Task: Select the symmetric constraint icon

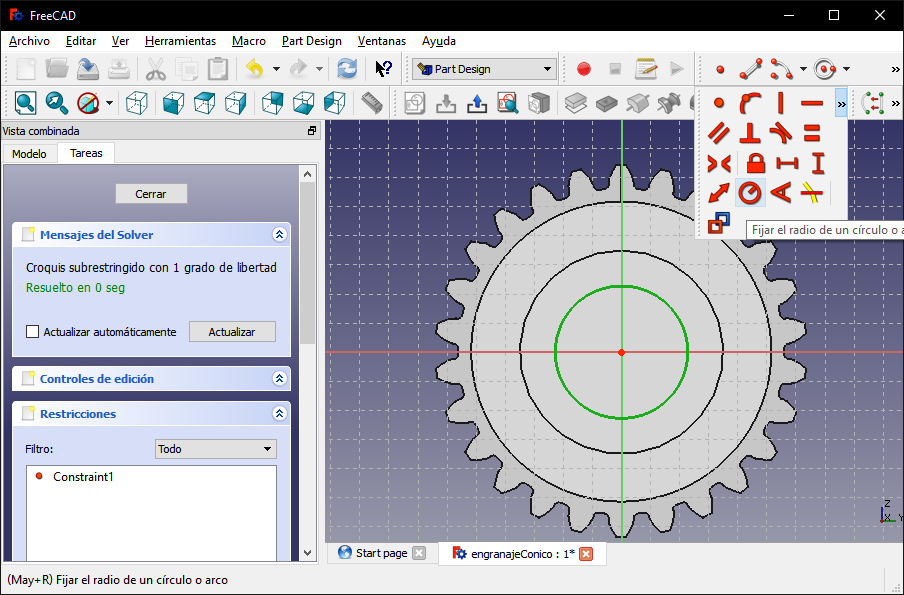Action: pyautogui.click(x=718, y=163)
